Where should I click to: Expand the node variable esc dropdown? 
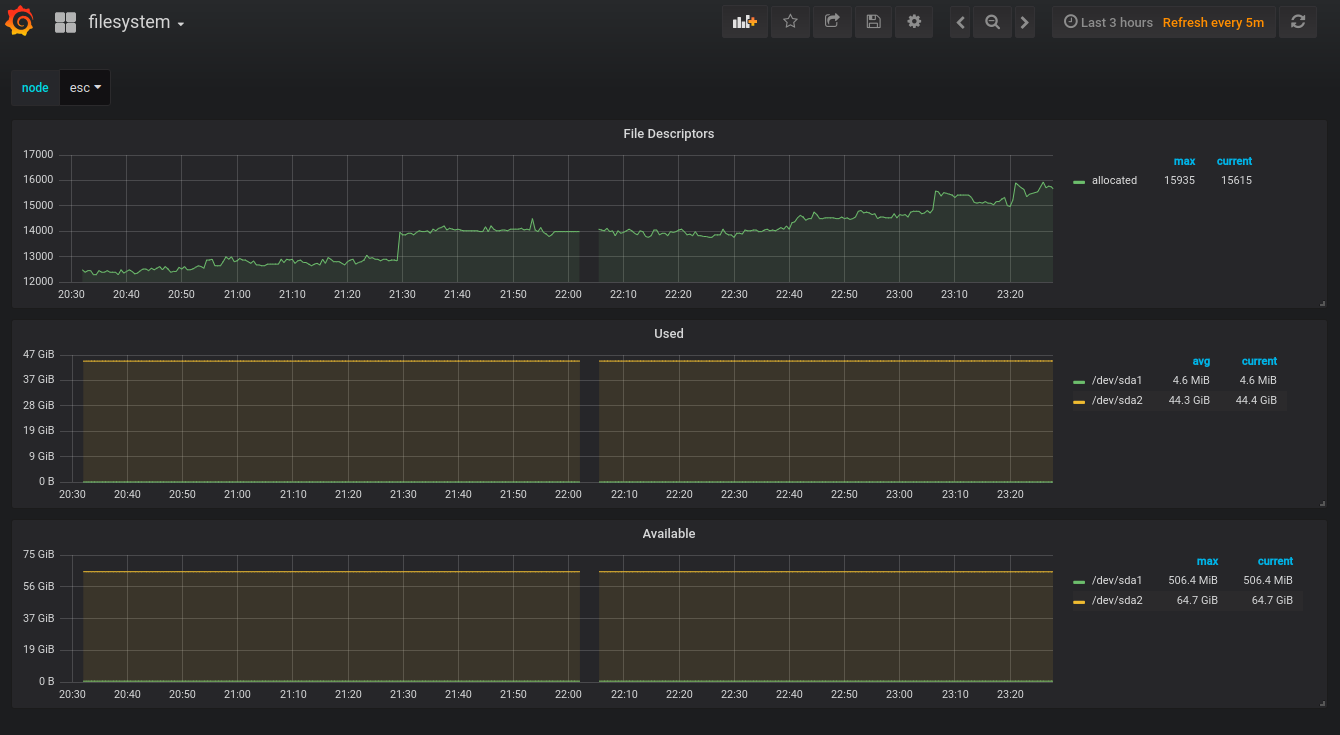[x=85, y=88]
